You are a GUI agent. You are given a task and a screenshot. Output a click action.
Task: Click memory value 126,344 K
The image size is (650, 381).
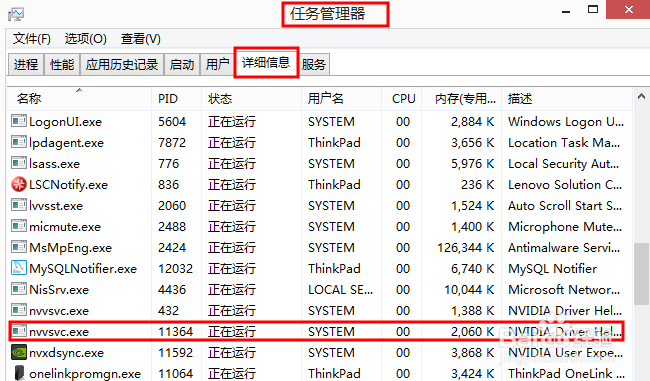click(466, 248)
